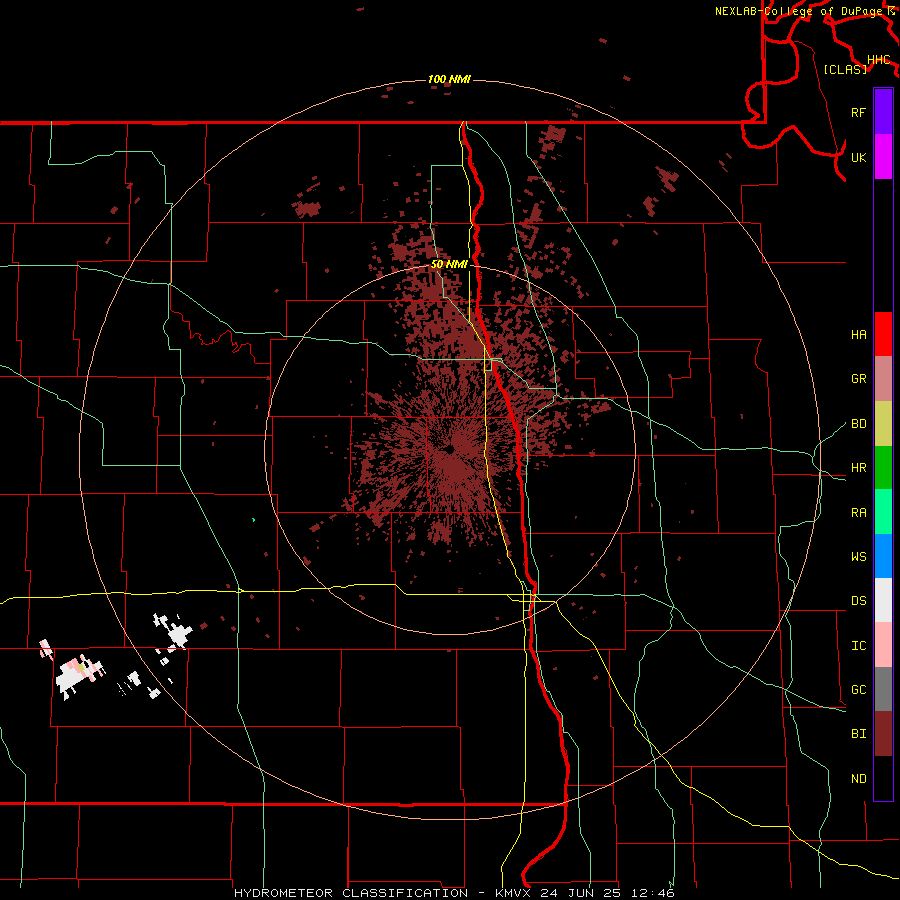The width and height of the screenshot is (900, 900).
Task: Click the WS legend label
Action: pos(858,557)
